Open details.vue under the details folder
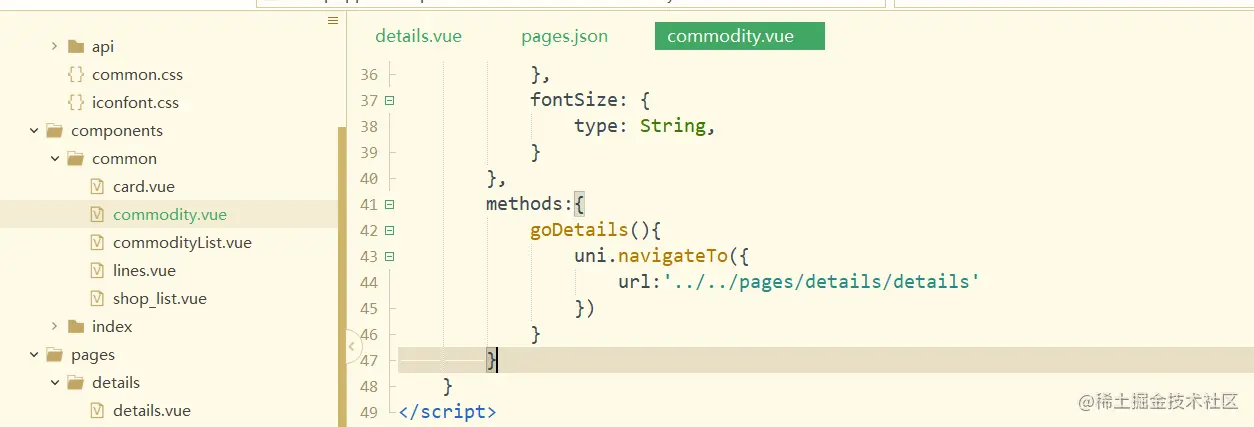This screenshot has width=1254, height=427. click(x=152, y=411)
